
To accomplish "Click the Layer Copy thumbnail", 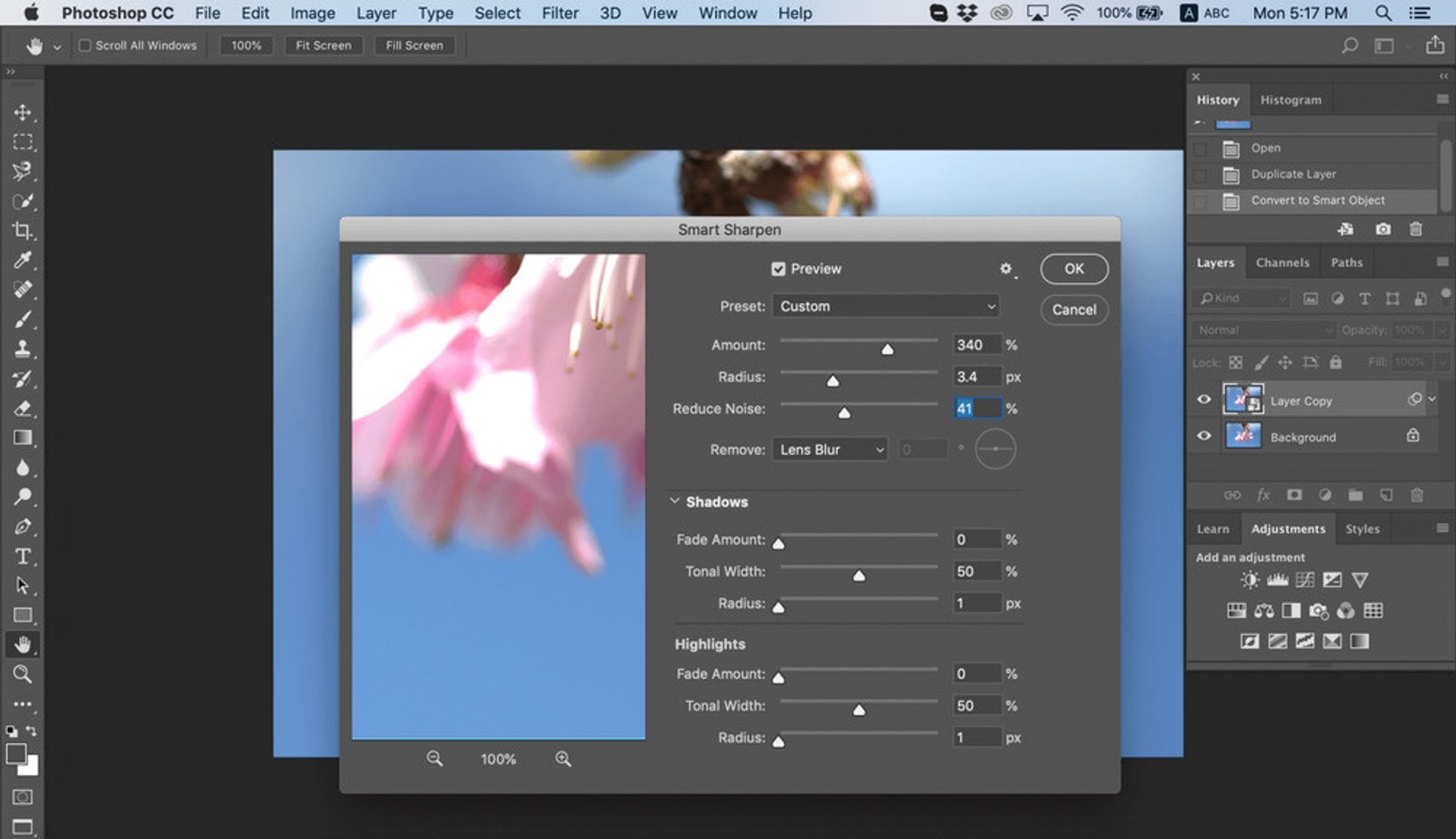I will (1243, 400).
